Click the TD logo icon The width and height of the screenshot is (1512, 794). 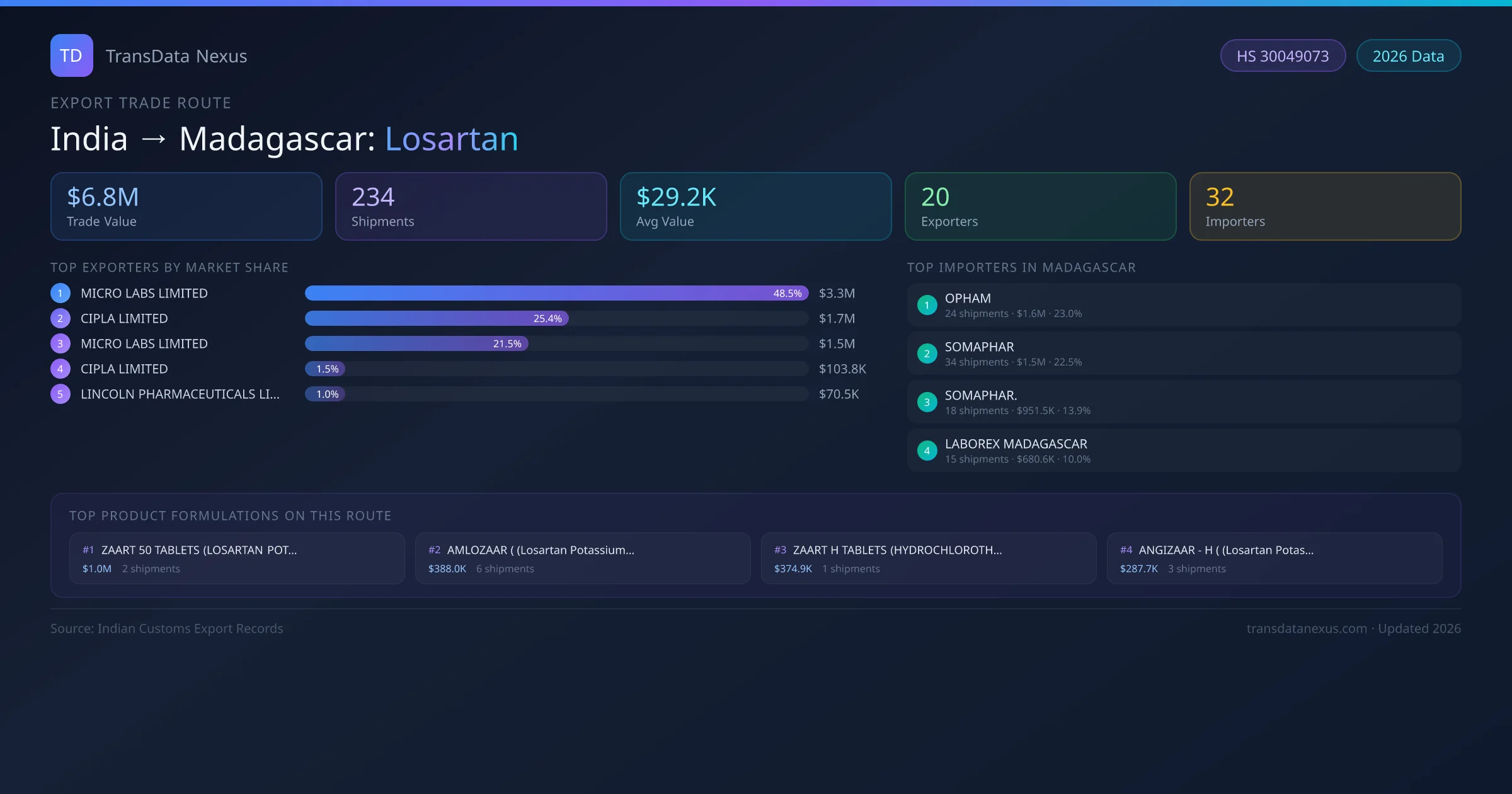coord(71,55)
